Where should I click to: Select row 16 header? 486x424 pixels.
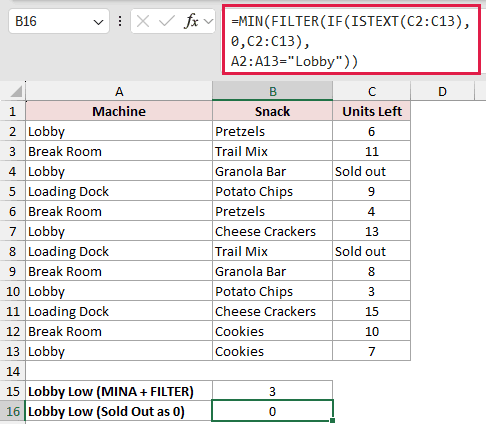(x=13, y=411)
